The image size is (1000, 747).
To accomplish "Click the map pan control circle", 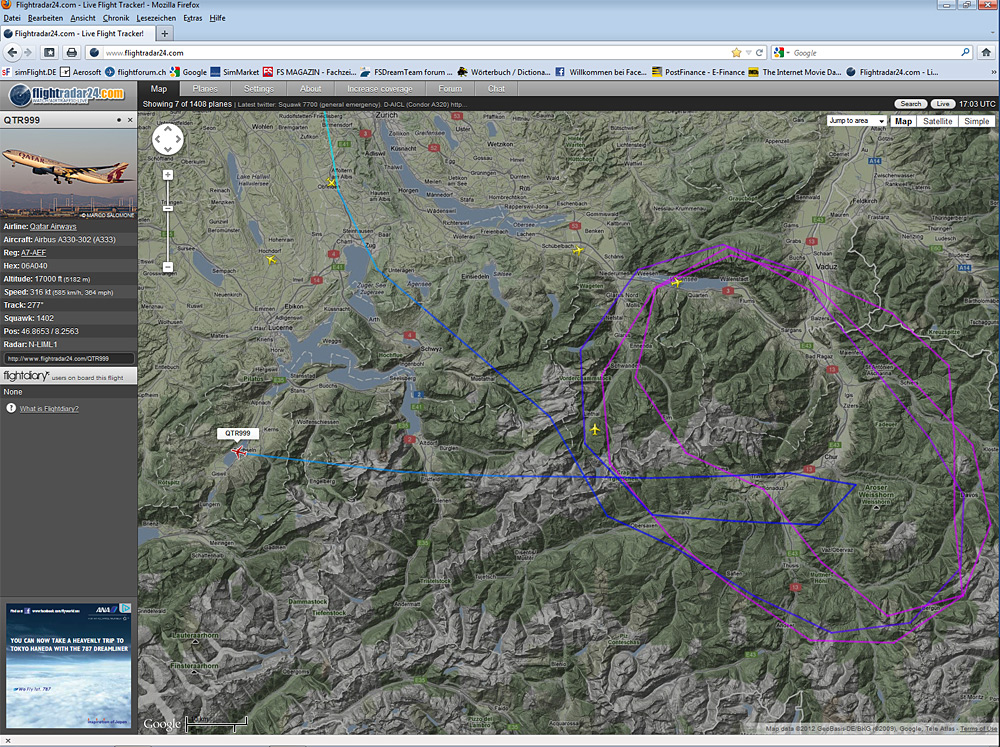I will click(x=168, y=139).
